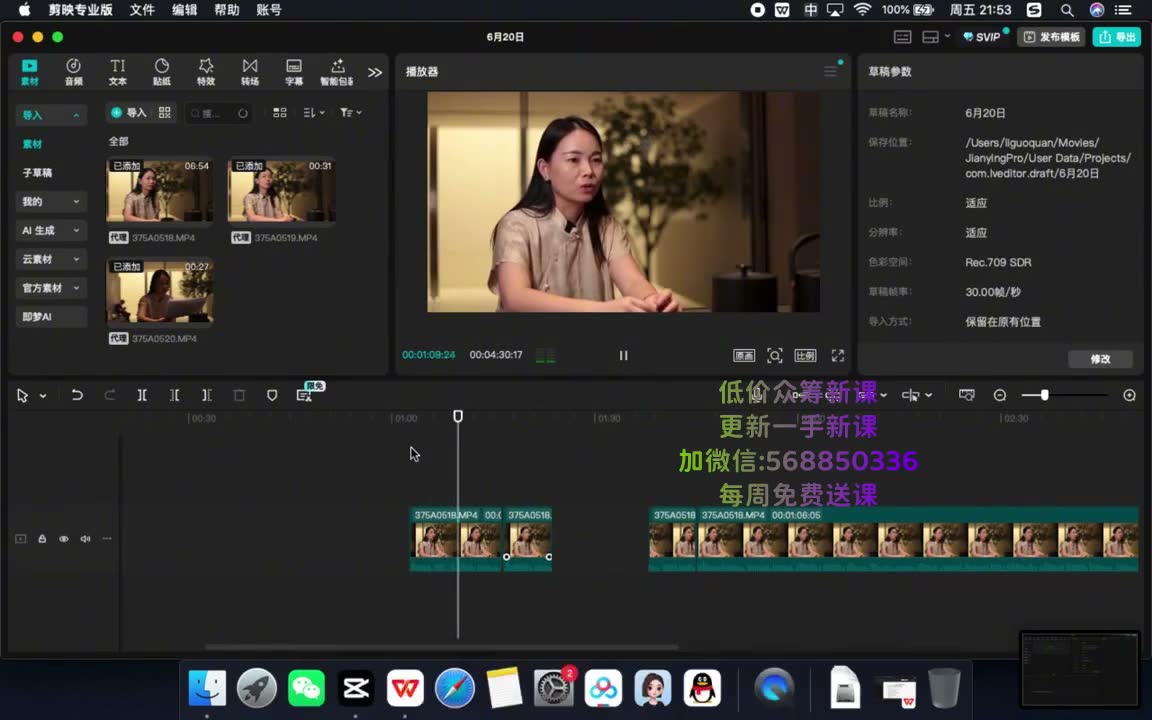Open the 贴纸 stickers tab
Screen dimensions: 1152x720
(x=162, y=72)
